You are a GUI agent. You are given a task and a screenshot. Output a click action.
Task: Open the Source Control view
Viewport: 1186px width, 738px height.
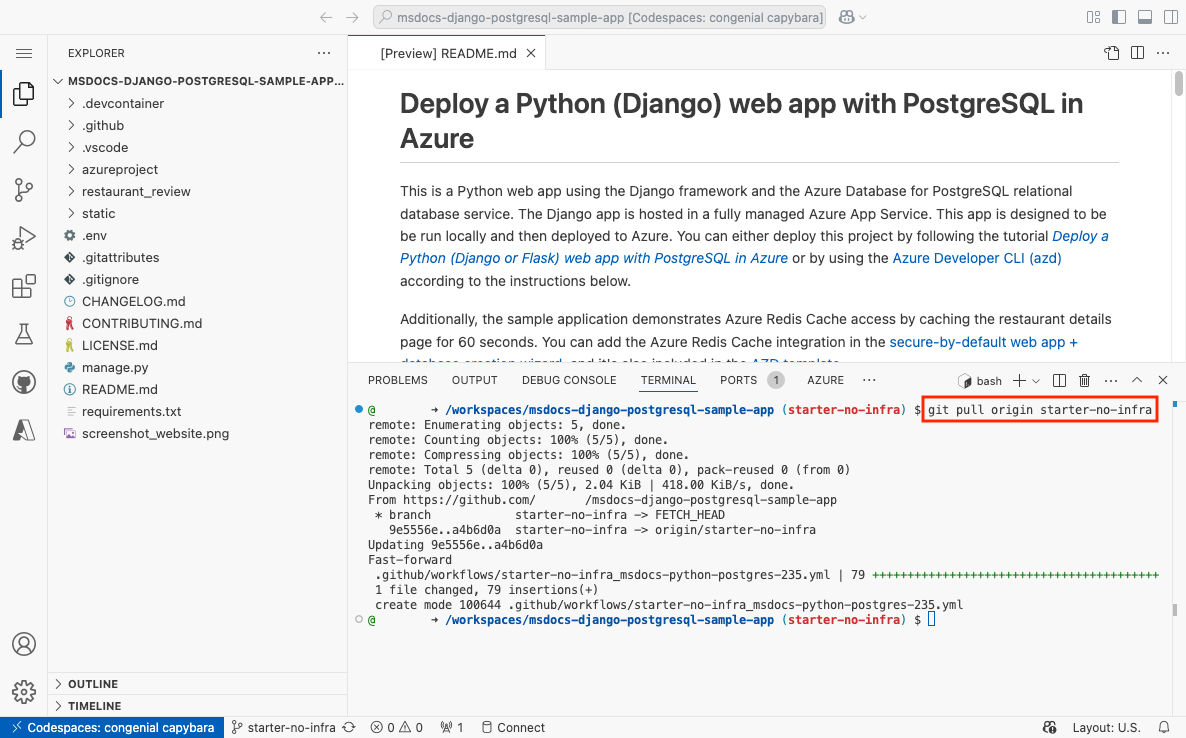(24, 190)
